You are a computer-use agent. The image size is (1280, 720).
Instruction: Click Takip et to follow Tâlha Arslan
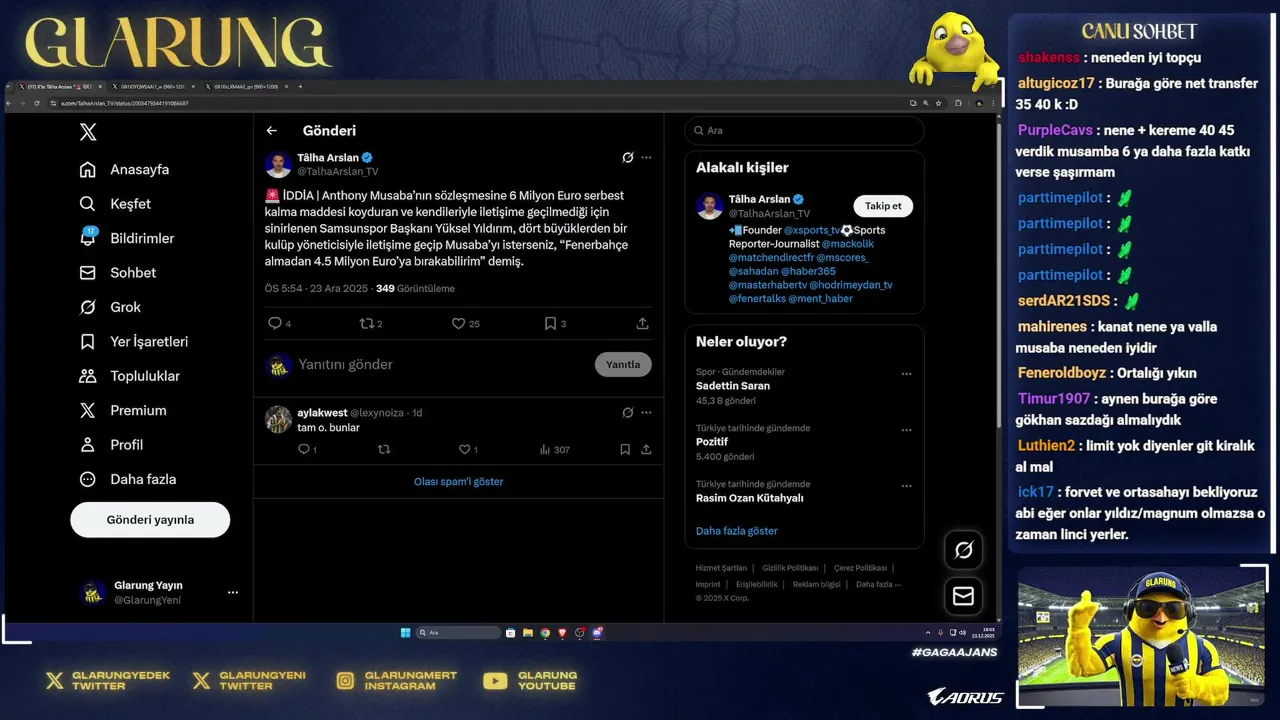[883, 206]
